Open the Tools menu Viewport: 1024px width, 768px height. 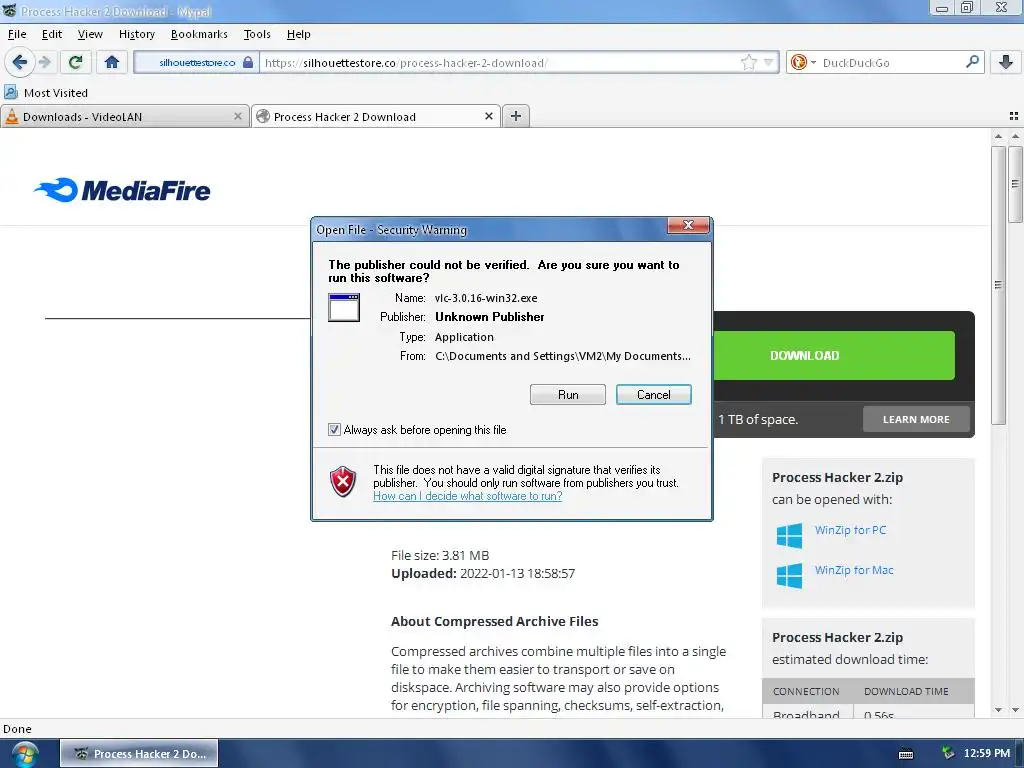257,34
